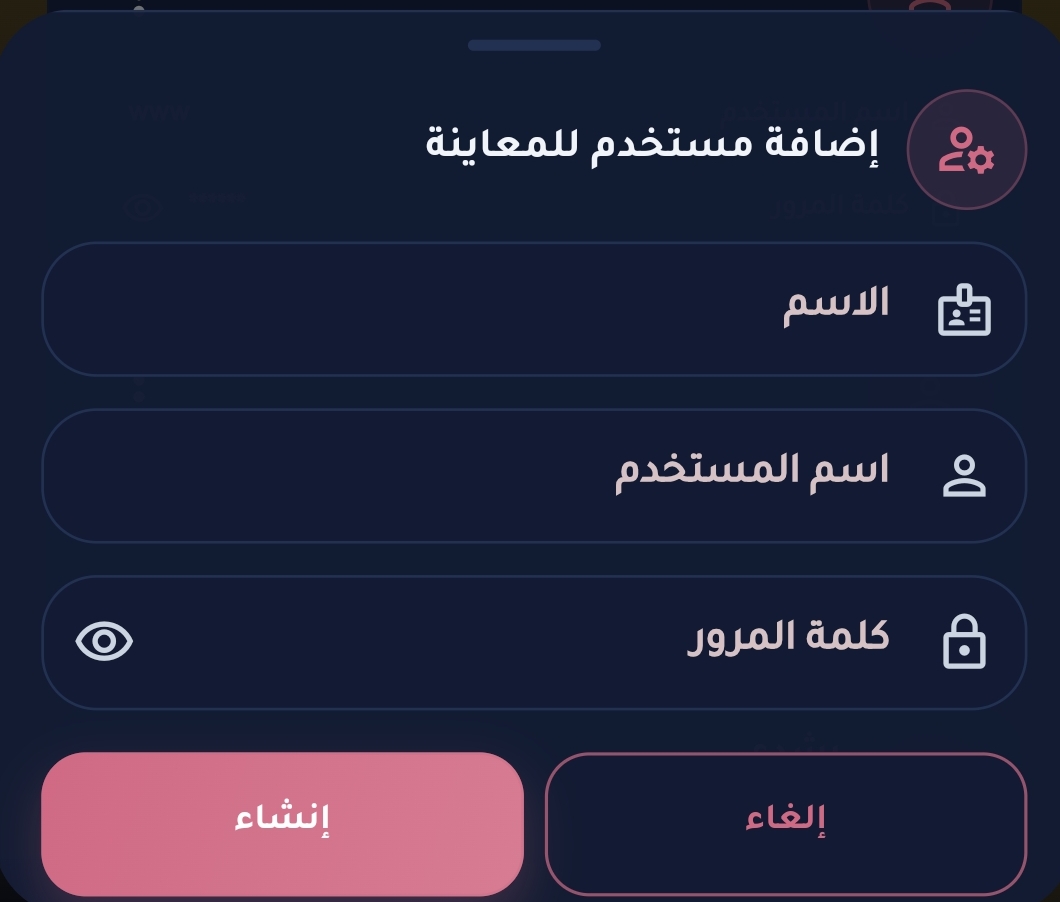Focus the الاسم name input field
Screen dimensions: 1060x902
500,309
